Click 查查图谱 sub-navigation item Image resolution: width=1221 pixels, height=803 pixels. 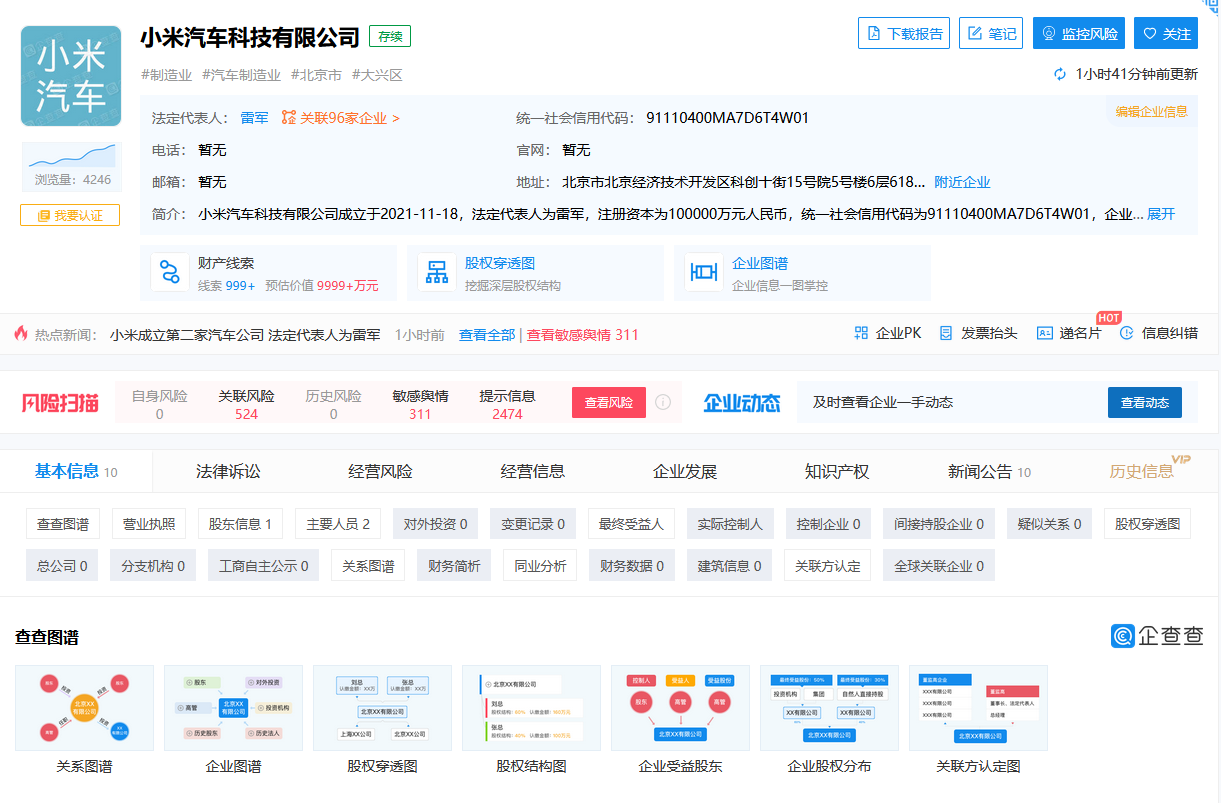[63, 524]
